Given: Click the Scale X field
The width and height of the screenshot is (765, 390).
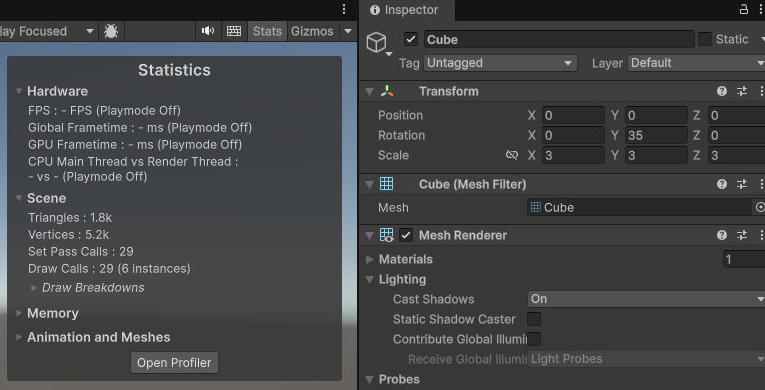Looking at the screenshot, I should pos(573,155).
